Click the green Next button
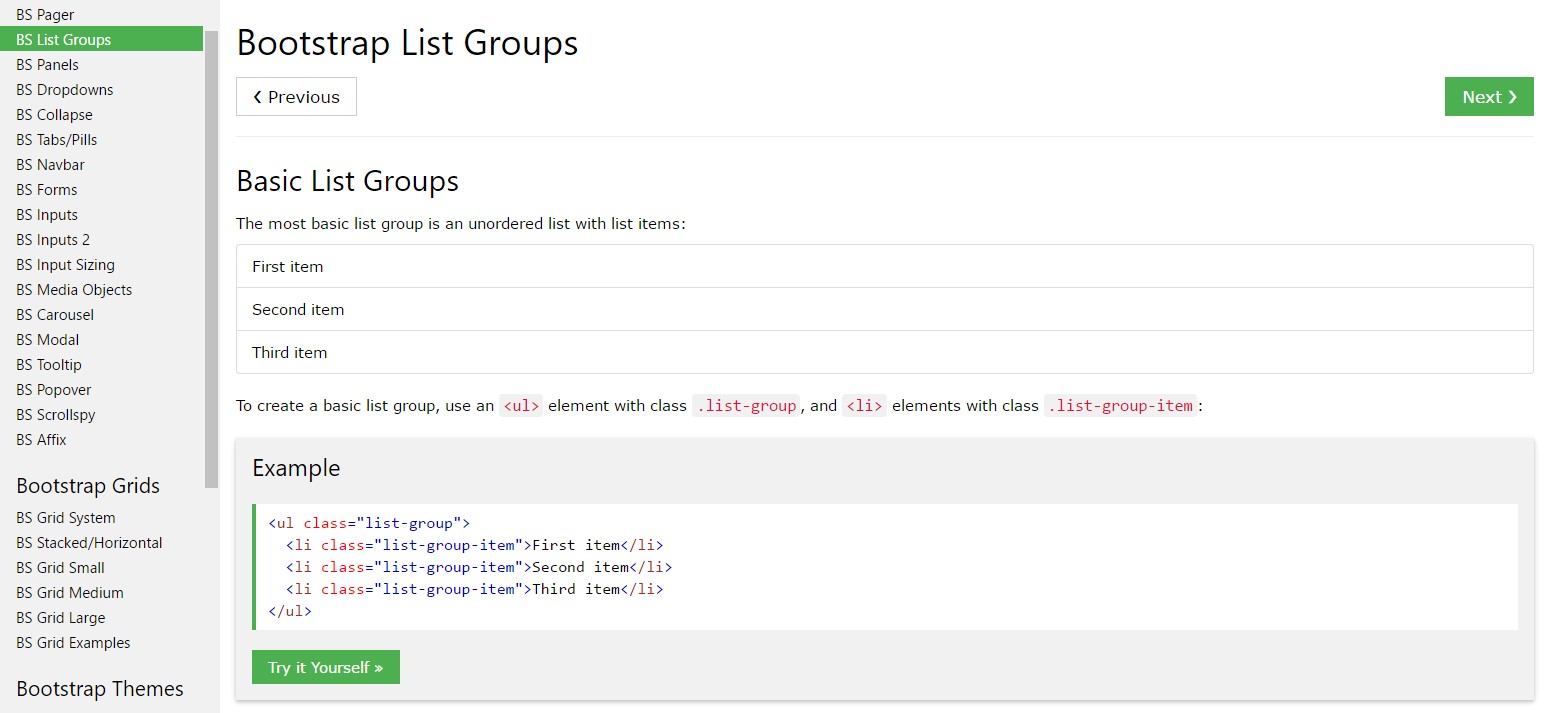The image size is (1552, 713). [1489, 97]
